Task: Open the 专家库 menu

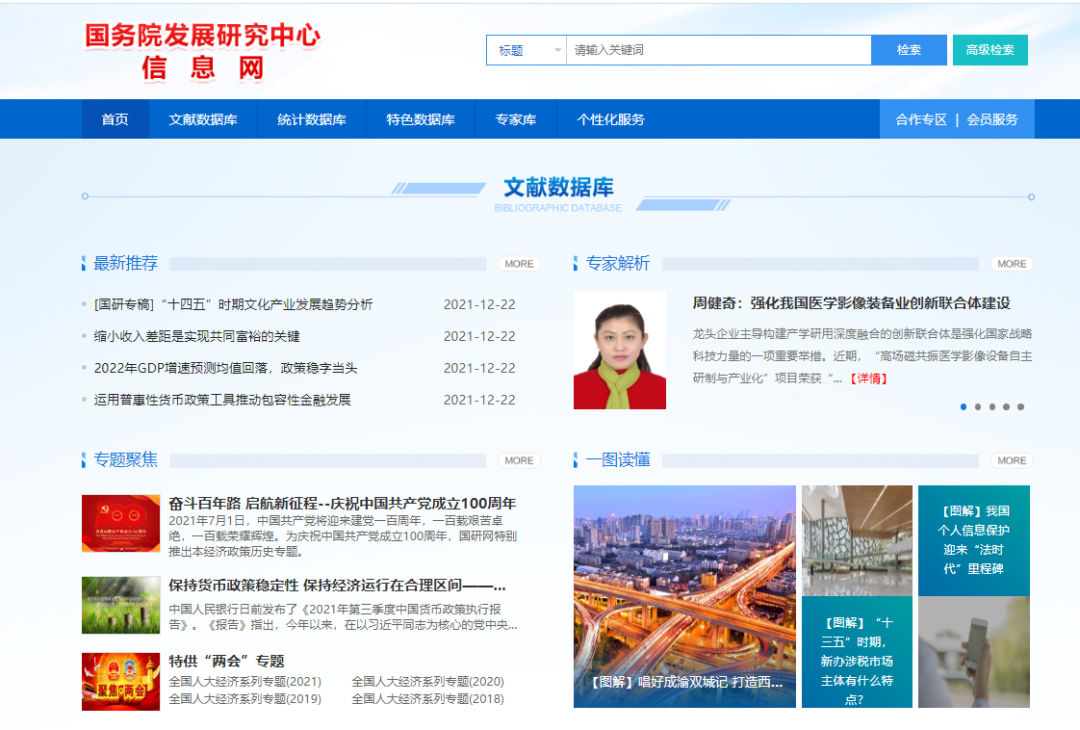Action: 513,118
